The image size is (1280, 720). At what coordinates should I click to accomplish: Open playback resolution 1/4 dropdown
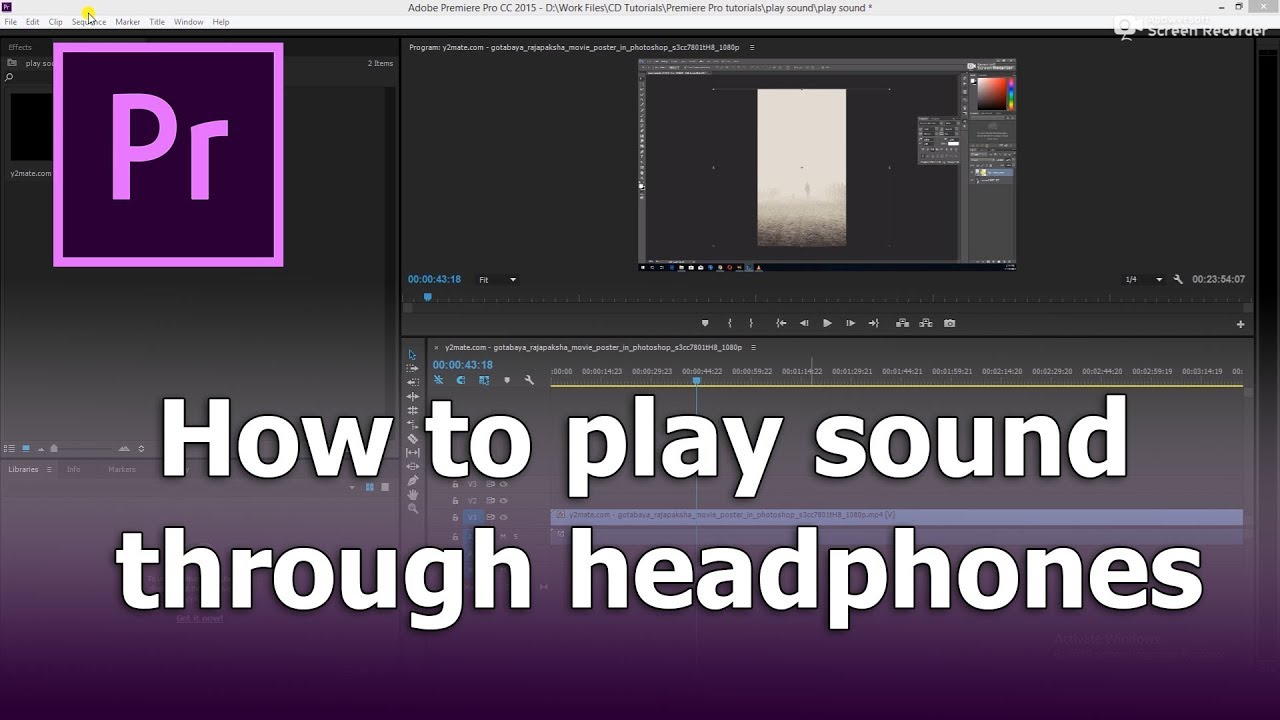coord(1144,280)
